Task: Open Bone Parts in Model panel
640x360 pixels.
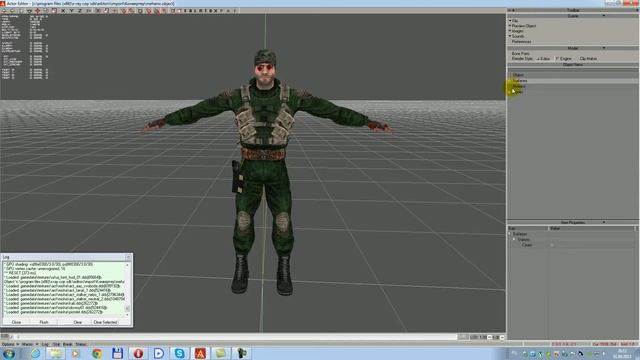Action: pyautogui.click(x=521, y=53)
